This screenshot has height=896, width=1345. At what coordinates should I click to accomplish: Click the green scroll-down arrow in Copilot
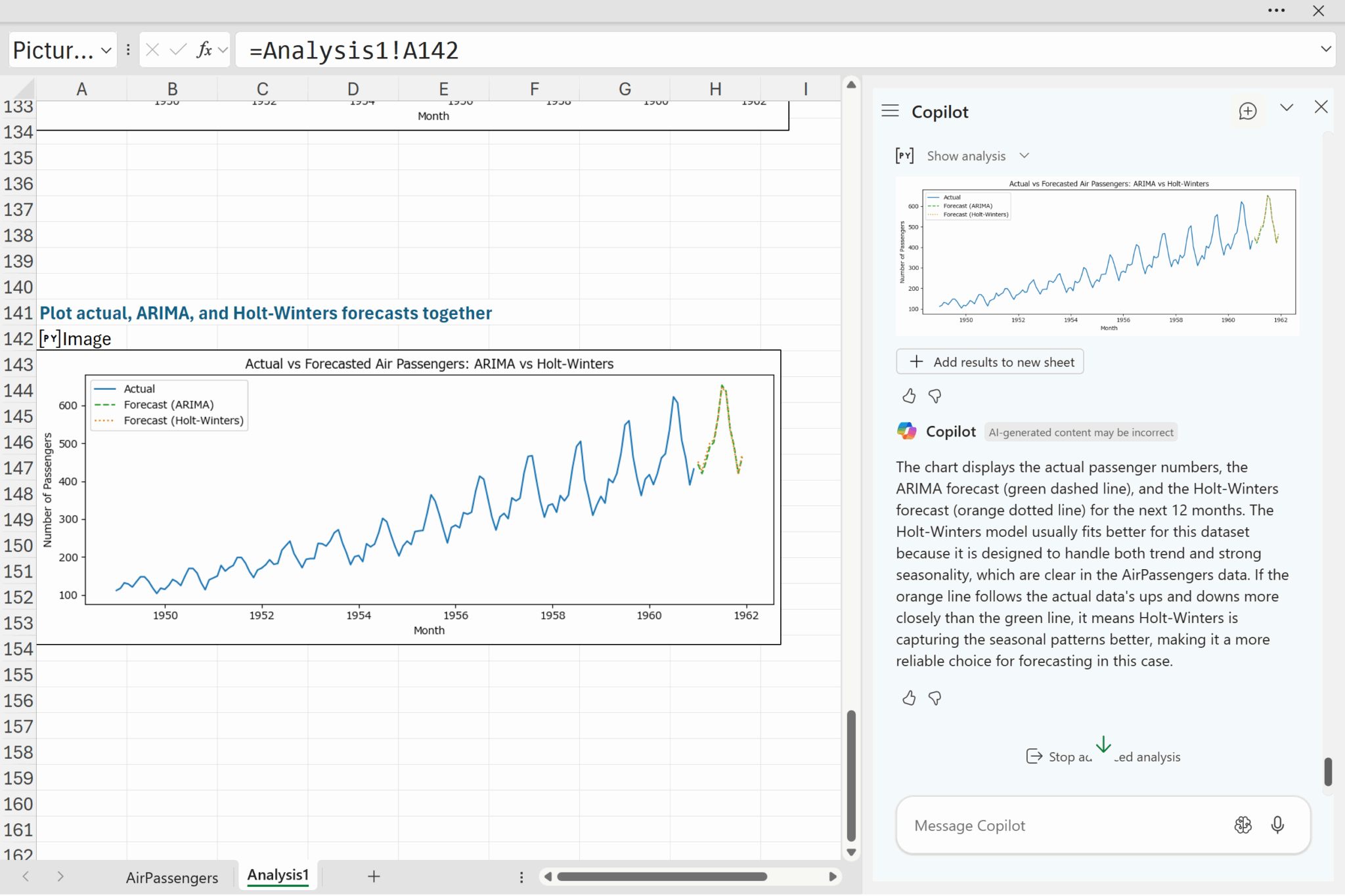(x=1103, y=744)
